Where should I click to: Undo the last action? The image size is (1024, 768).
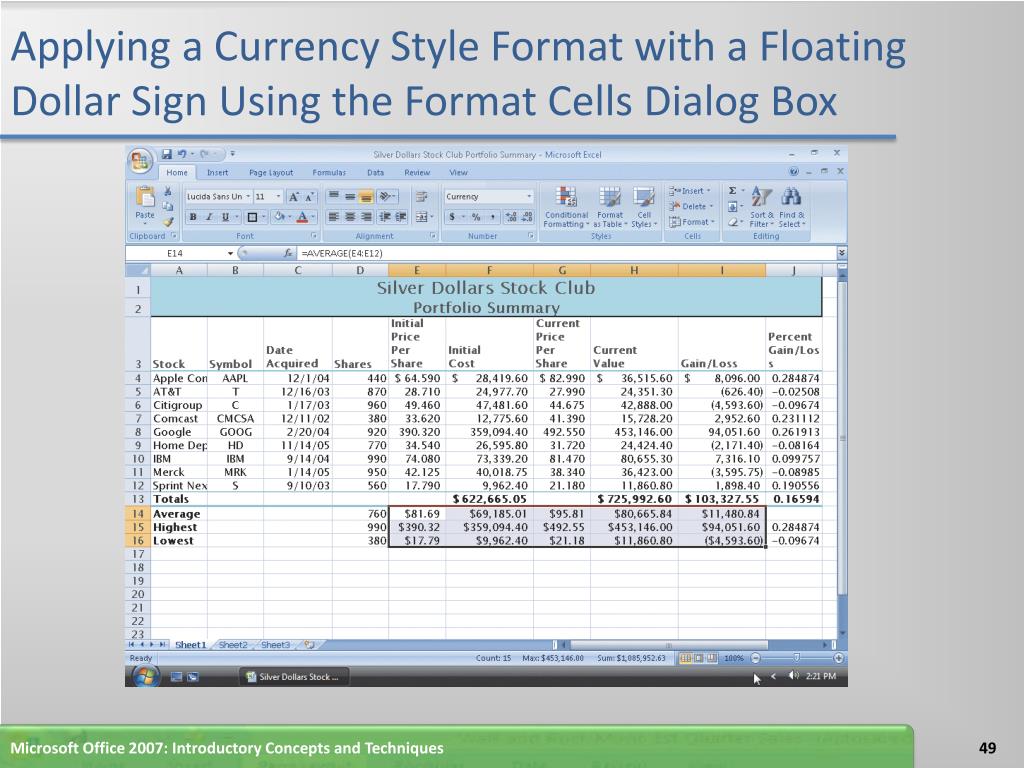(x=182, y=154)
